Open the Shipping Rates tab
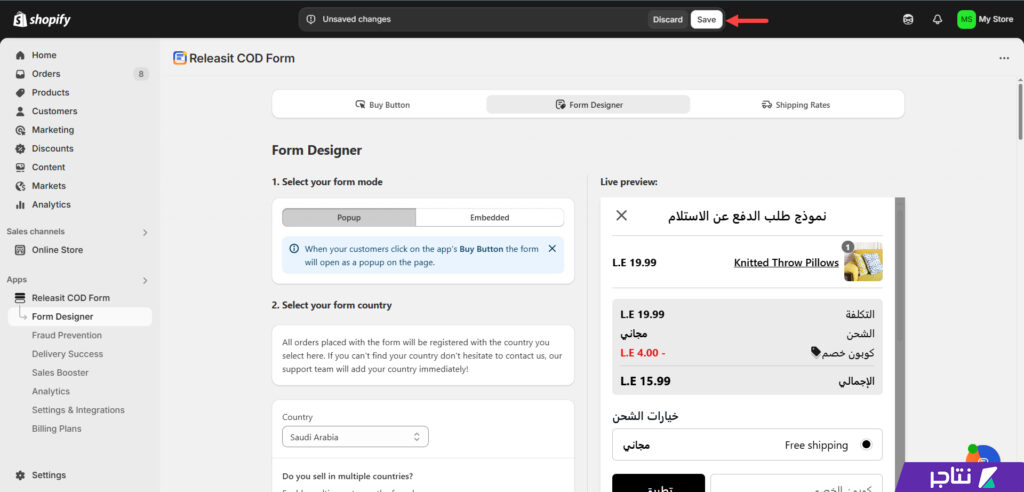Screen dimensions: 1024x492 (795, 105)
